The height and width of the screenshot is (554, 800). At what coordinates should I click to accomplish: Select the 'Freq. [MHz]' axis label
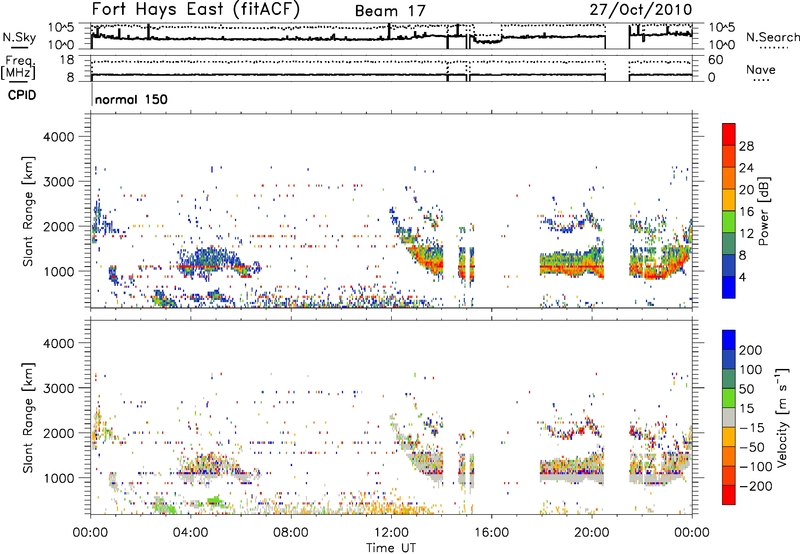(x=19, y=67)
